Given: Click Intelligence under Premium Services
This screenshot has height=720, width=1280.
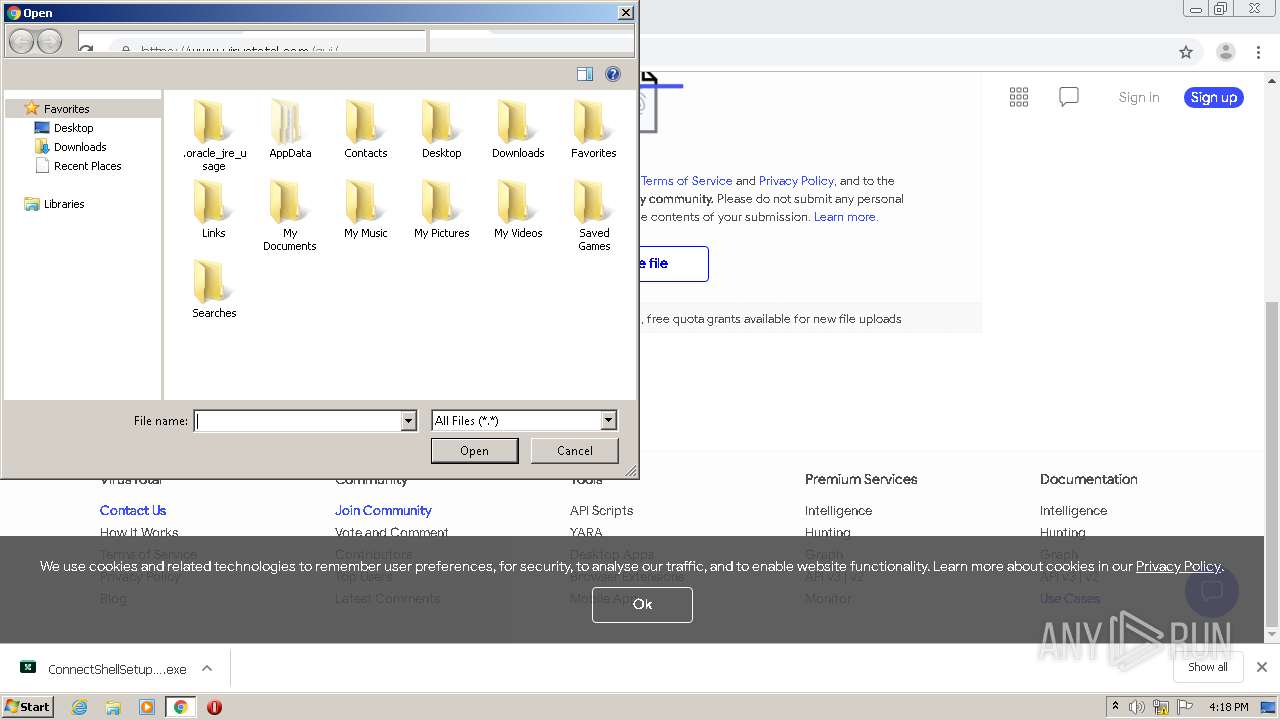Looking at the screenshot, I should (838, 510).
